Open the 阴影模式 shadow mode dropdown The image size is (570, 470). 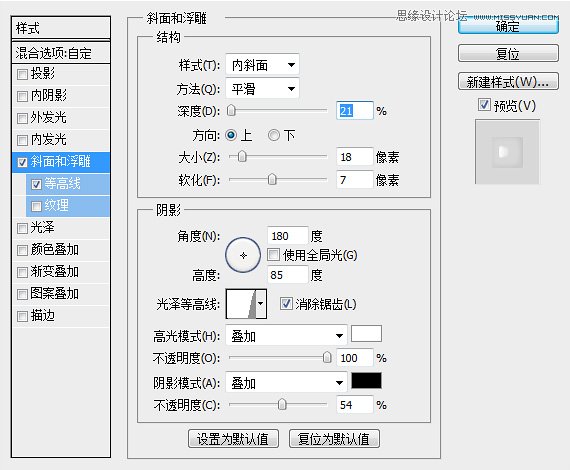coord(286,382)
